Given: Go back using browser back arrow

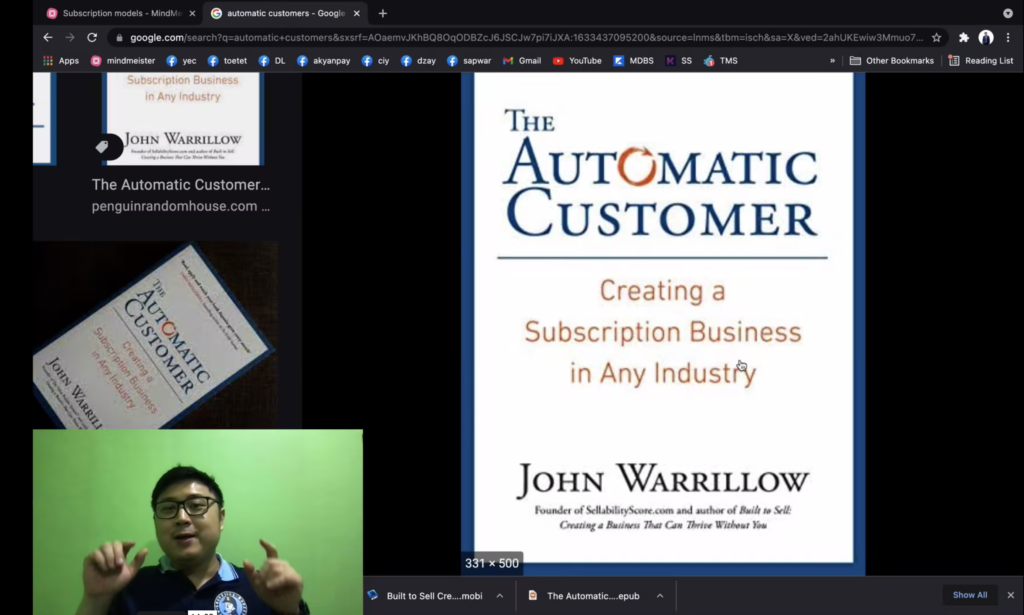Looking at the screenshot, I should point(48,37).
